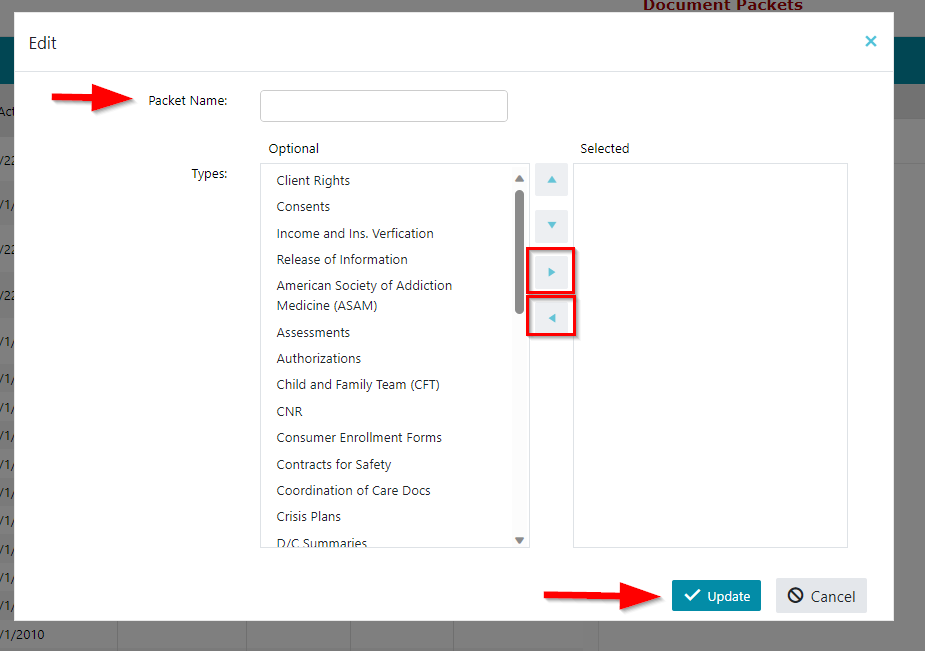
Task: Click scrollbar down arrow in Optional list
Action: pyautogui.click(x=519, y=540)
